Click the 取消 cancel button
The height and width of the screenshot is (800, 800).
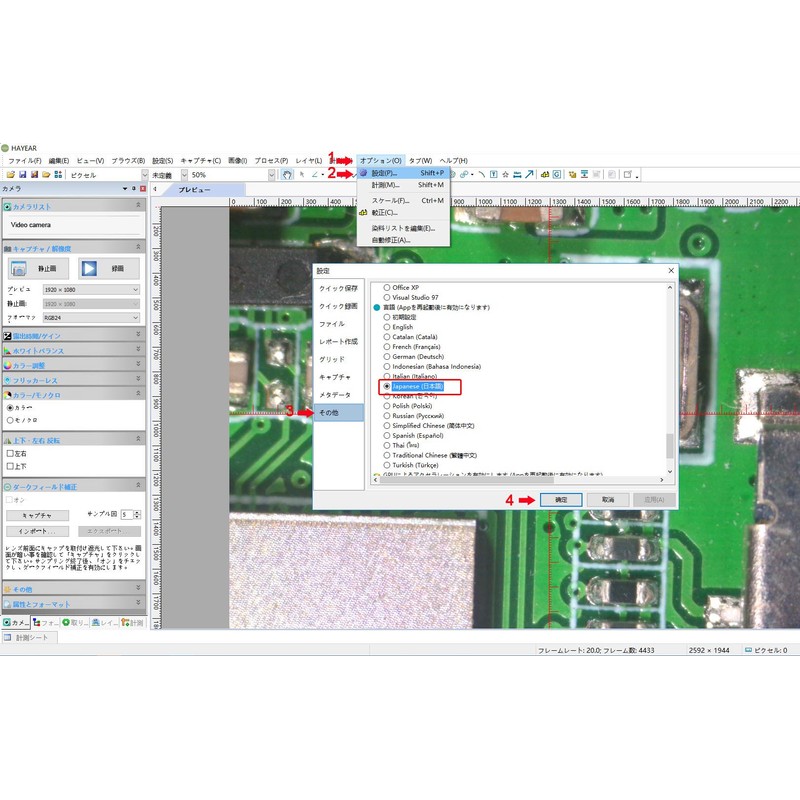point(608,500)
